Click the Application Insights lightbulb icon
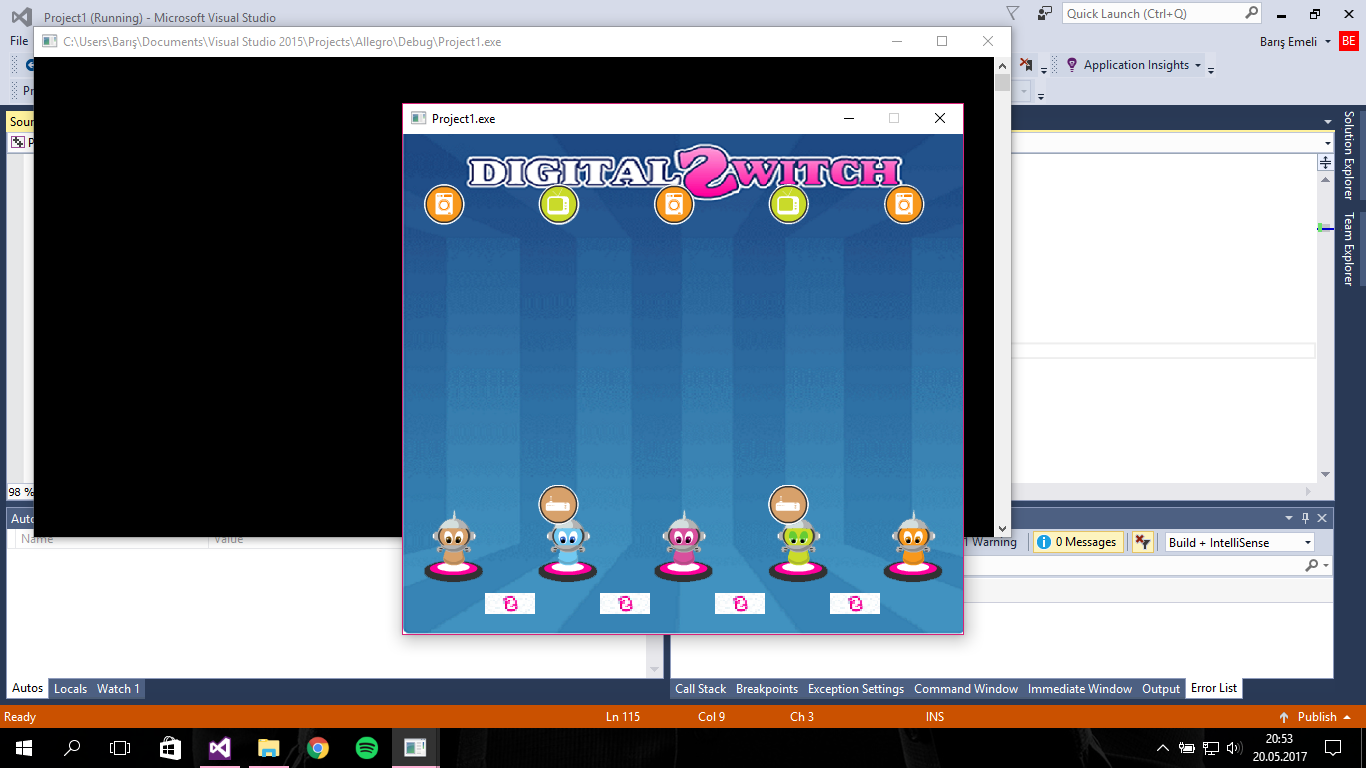Image resolution: width=1366 pixels, height=768 pixels. [1072, 65]
